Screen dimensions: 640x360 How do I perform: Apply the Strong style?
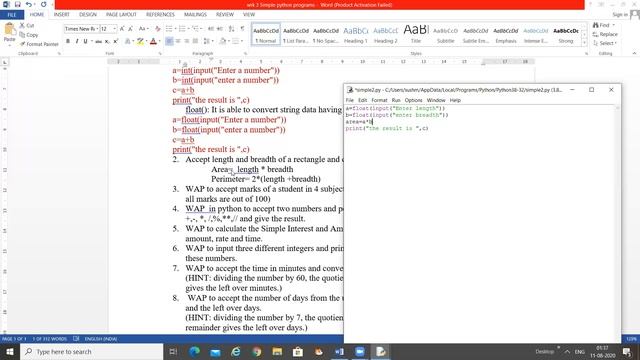click(x=566, y=34)
